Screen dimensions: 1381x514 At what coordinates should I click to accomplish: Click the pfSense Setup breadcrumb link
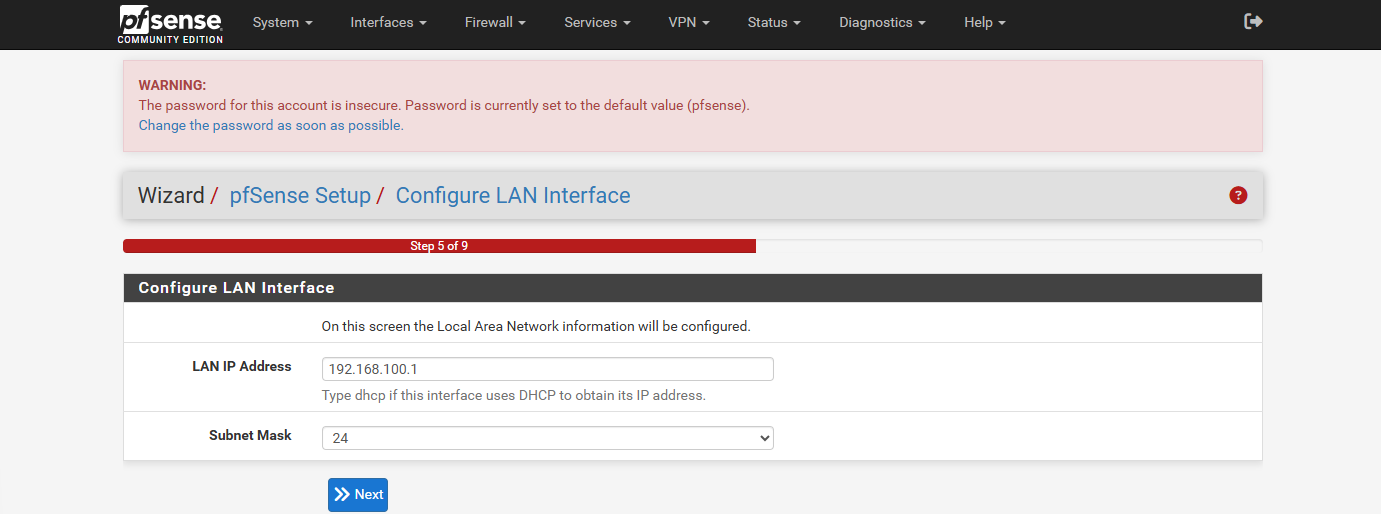click(300, 195)
